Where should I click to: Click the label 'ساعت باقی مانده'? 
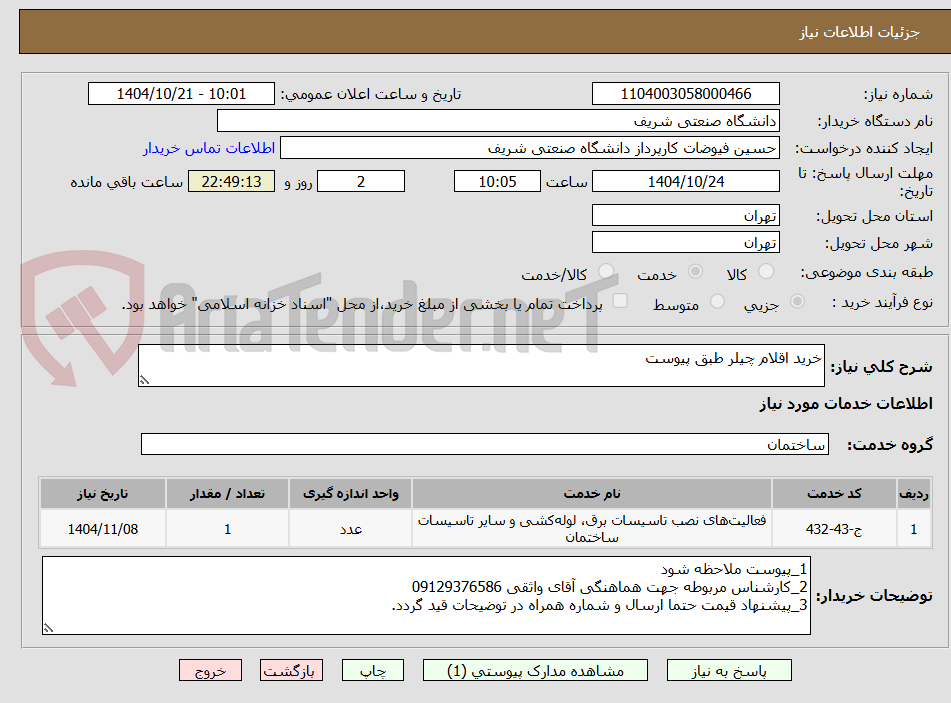[126, 182]
